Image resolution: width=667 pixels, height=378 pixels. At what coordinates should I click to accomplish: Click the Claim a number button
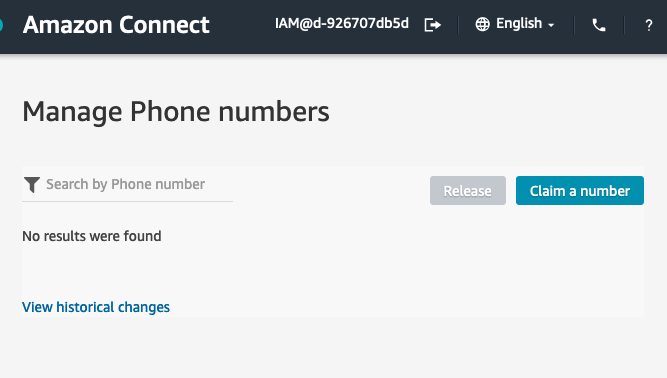[x=580, y=190]
